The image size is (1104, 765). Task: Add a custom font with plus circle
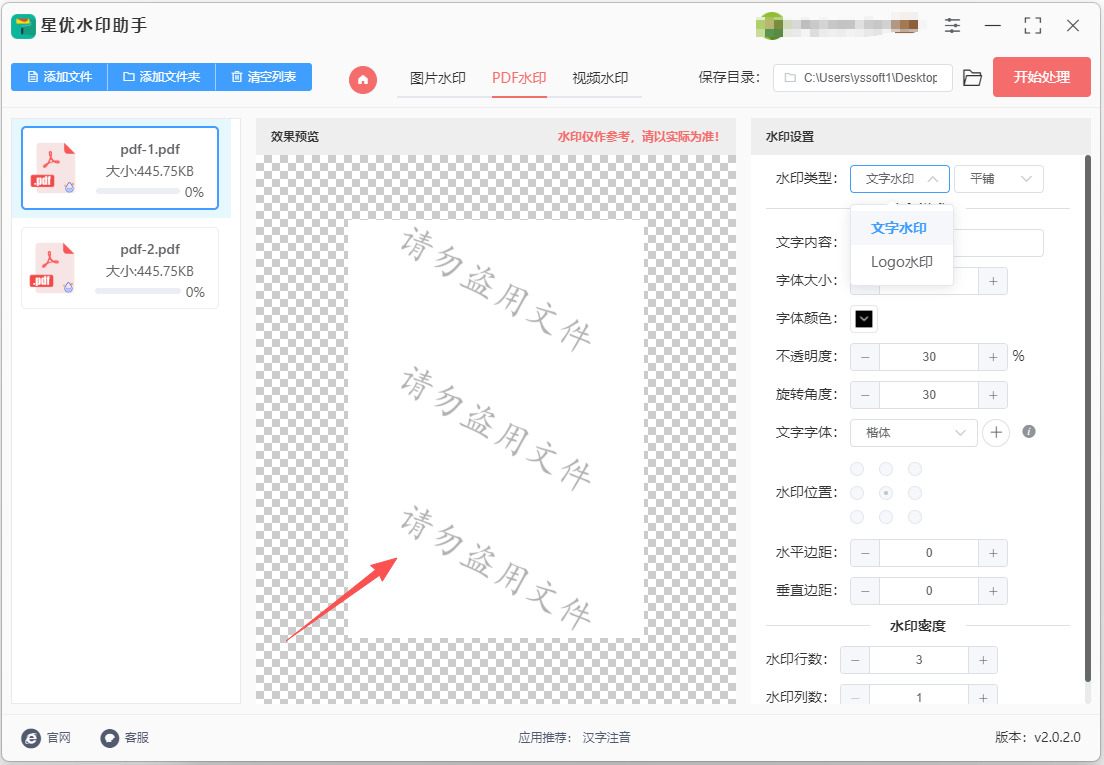pos(996,432)
